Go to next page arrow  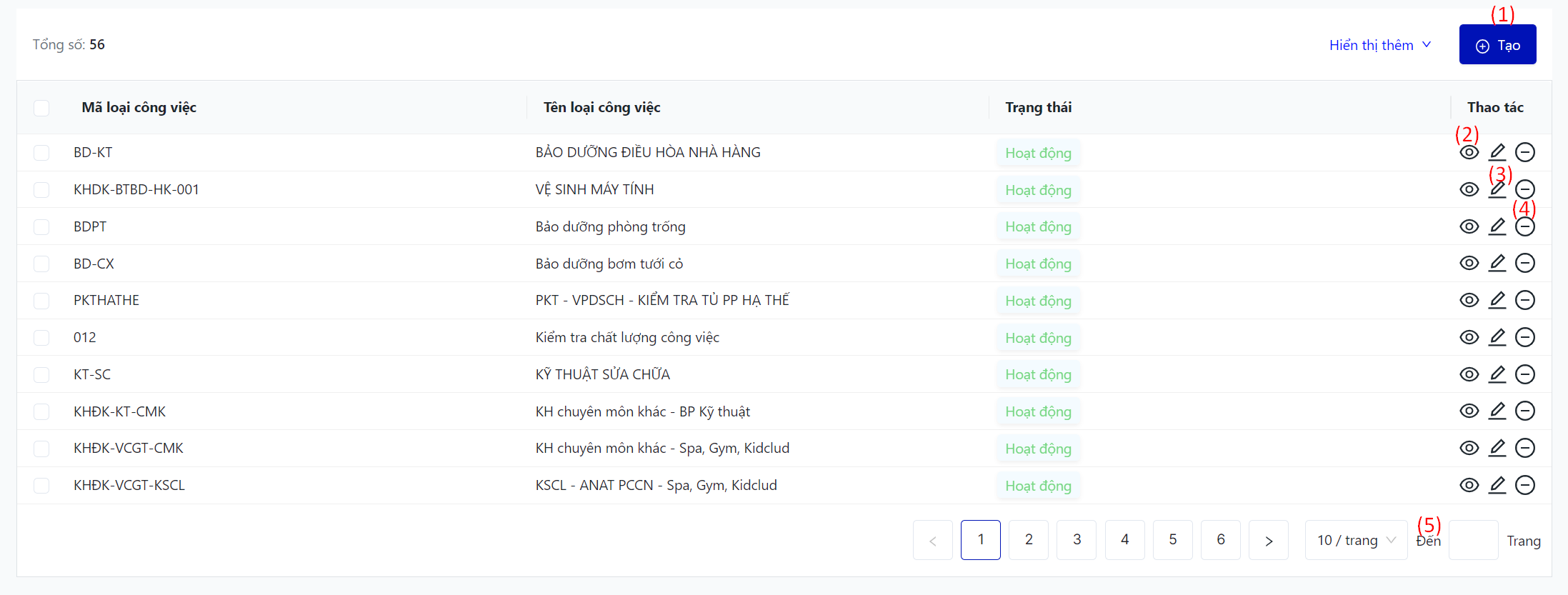pos(1268,540)
